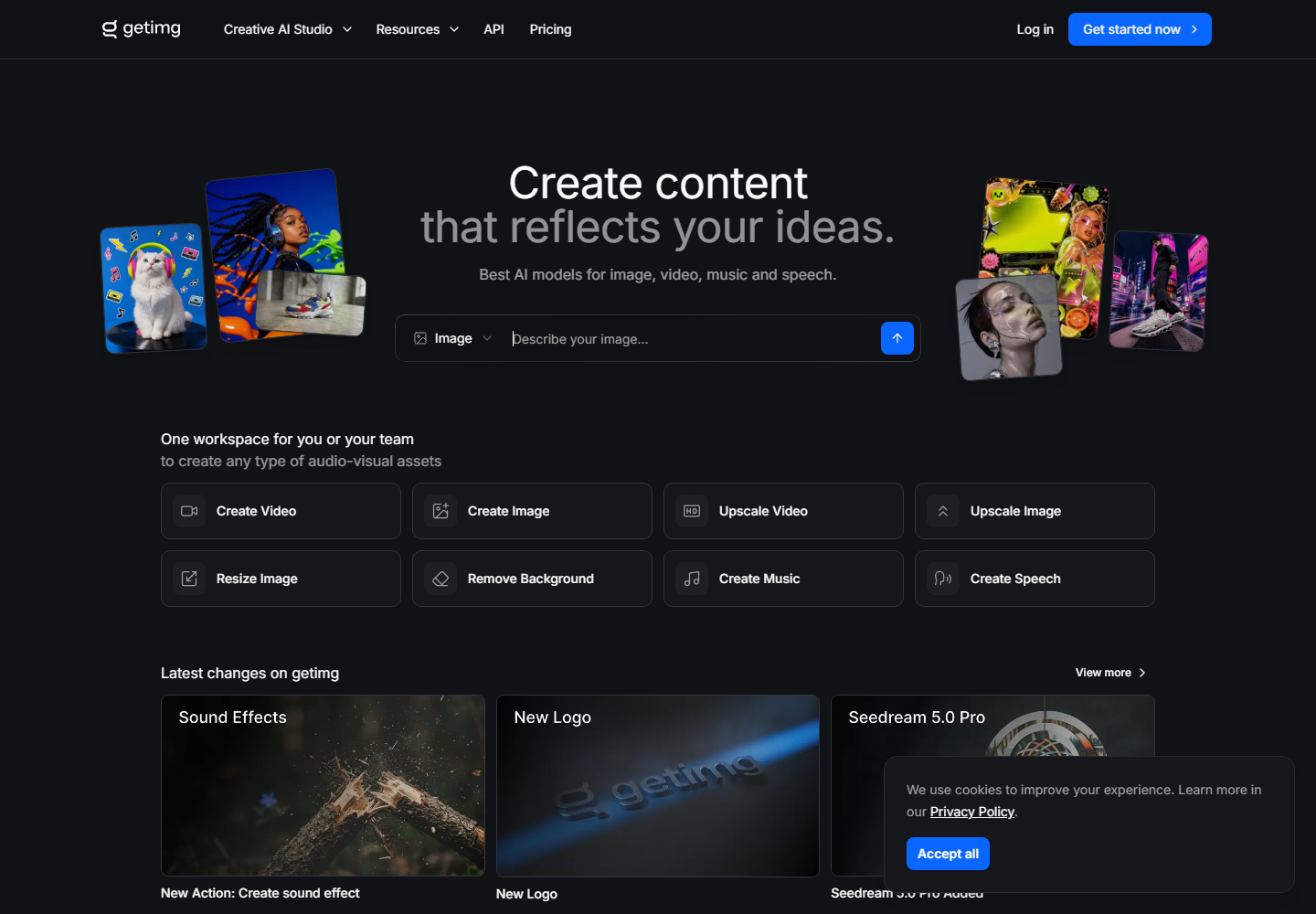1316x914 pixels.
Task: Submit prompt with the blue arrow button
Action: pyautogui.click(x=897, y=338)
